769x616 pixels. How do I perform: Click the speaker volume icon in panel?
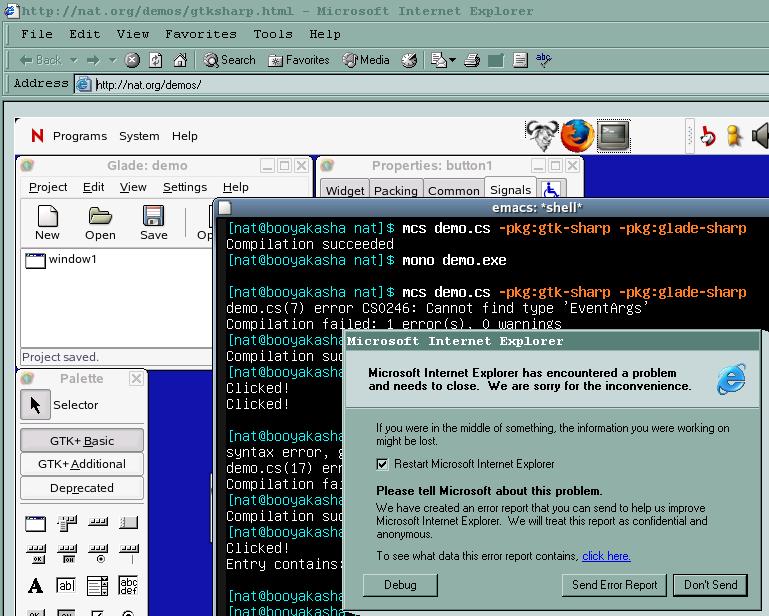click(x=760, y=136)
